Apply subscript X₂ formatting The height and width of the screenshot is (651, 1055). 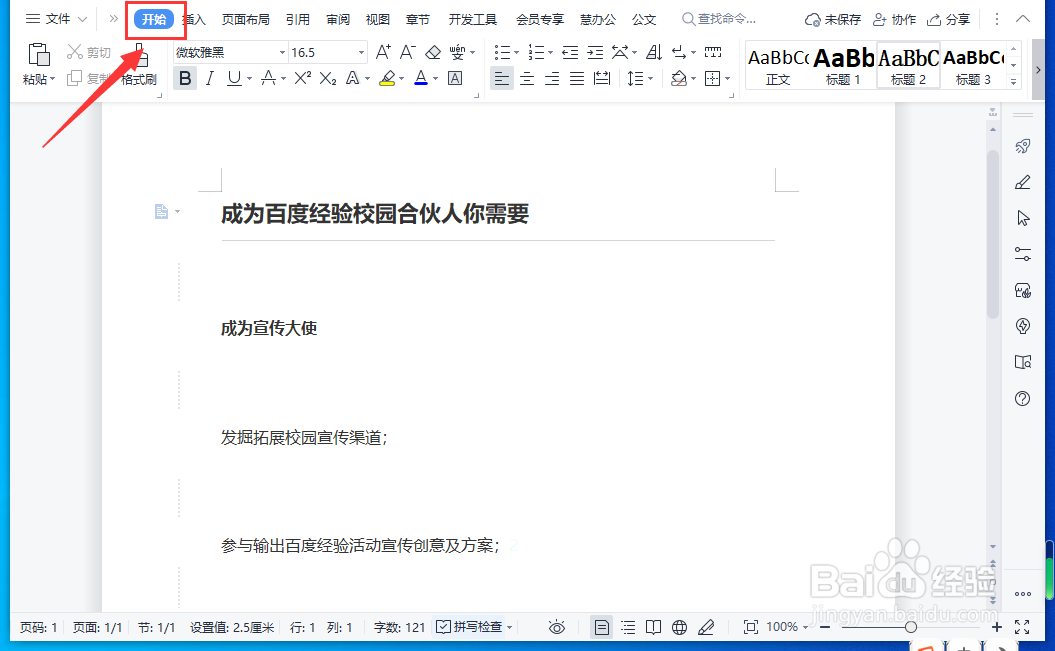click(328, 78)
